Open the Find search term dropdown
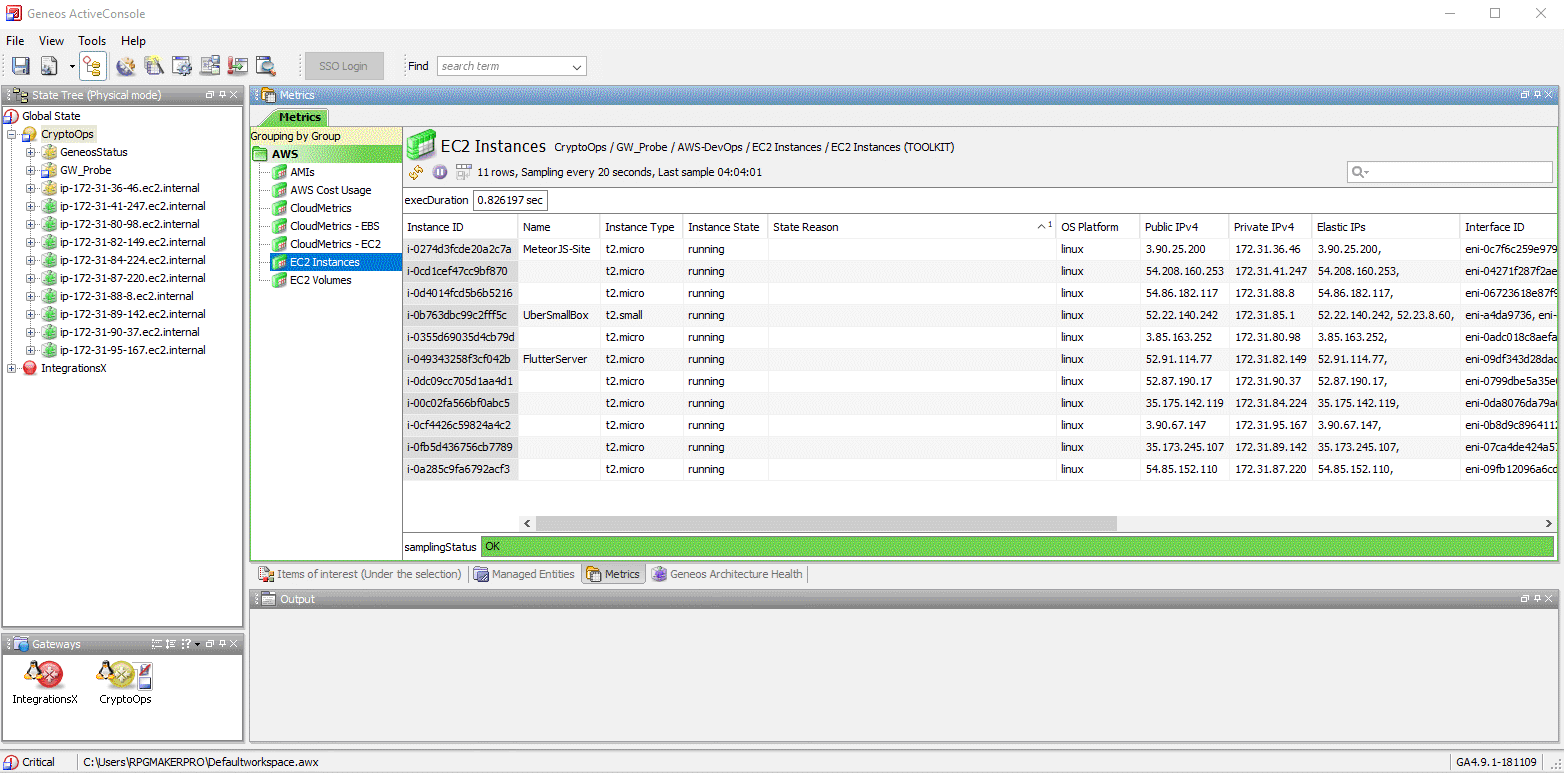This screenshot has height=773, width=1564. tap(577, 67)
